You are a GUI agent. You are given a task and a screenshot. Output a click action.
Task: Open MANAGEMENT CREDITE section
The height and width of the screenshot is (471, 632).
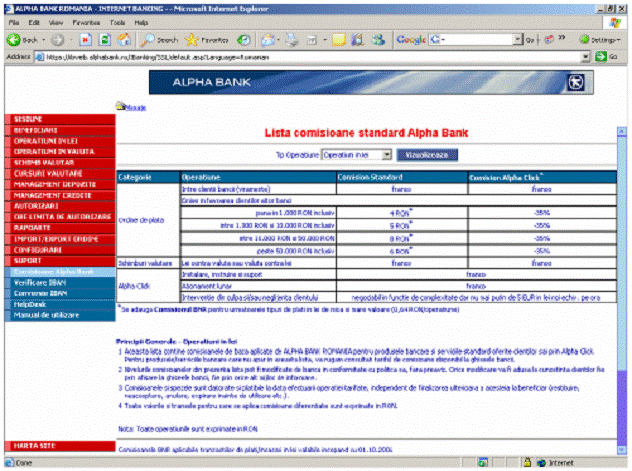(60, 195)
